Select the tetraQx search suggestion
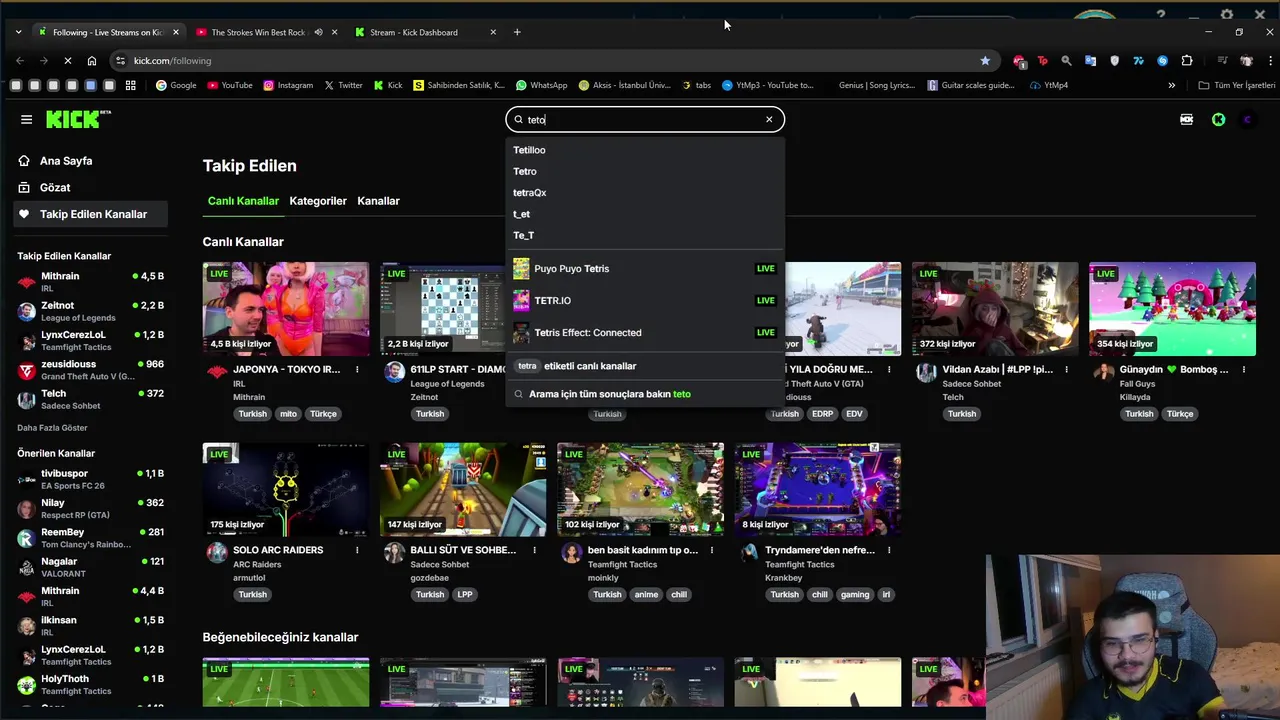The image size is (1280, 720). (x=644, y=193)
